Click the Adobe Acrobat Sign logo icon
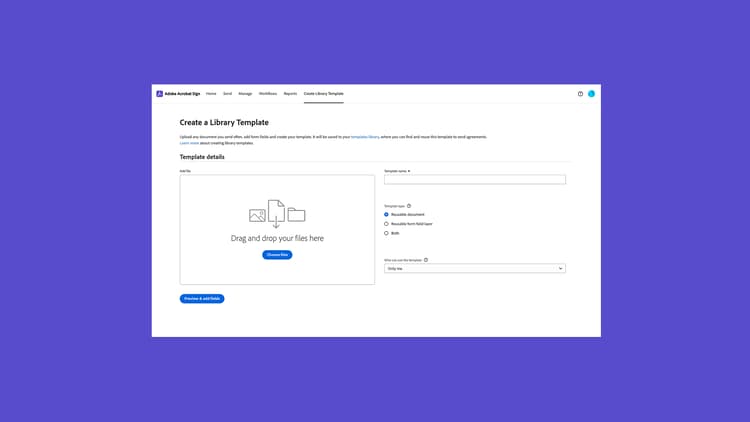 (159, 94)
